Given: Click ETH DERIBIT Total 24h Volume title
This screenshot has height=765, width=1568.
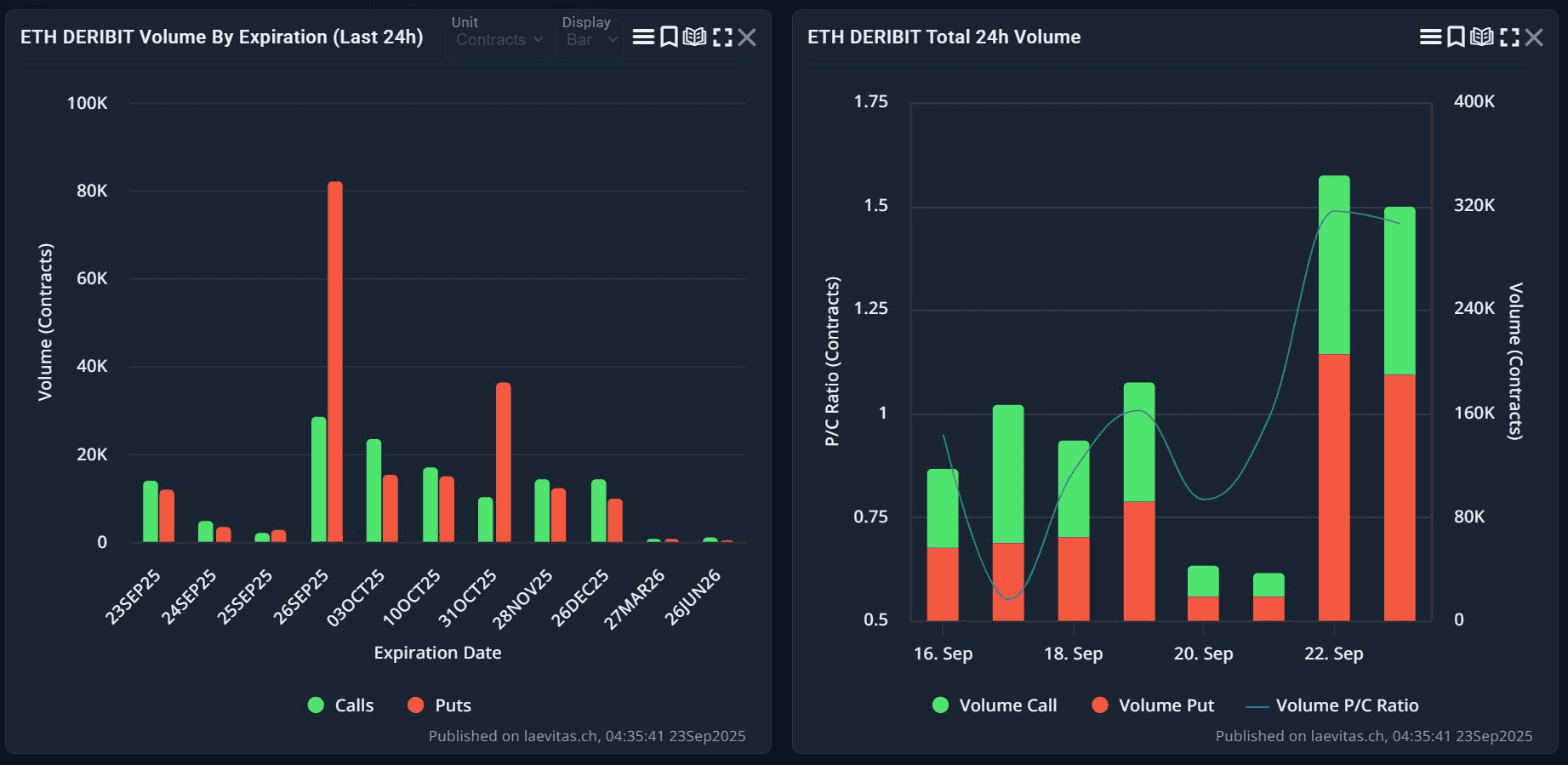Looking at the screenshot, I should [x=944, y=37].
